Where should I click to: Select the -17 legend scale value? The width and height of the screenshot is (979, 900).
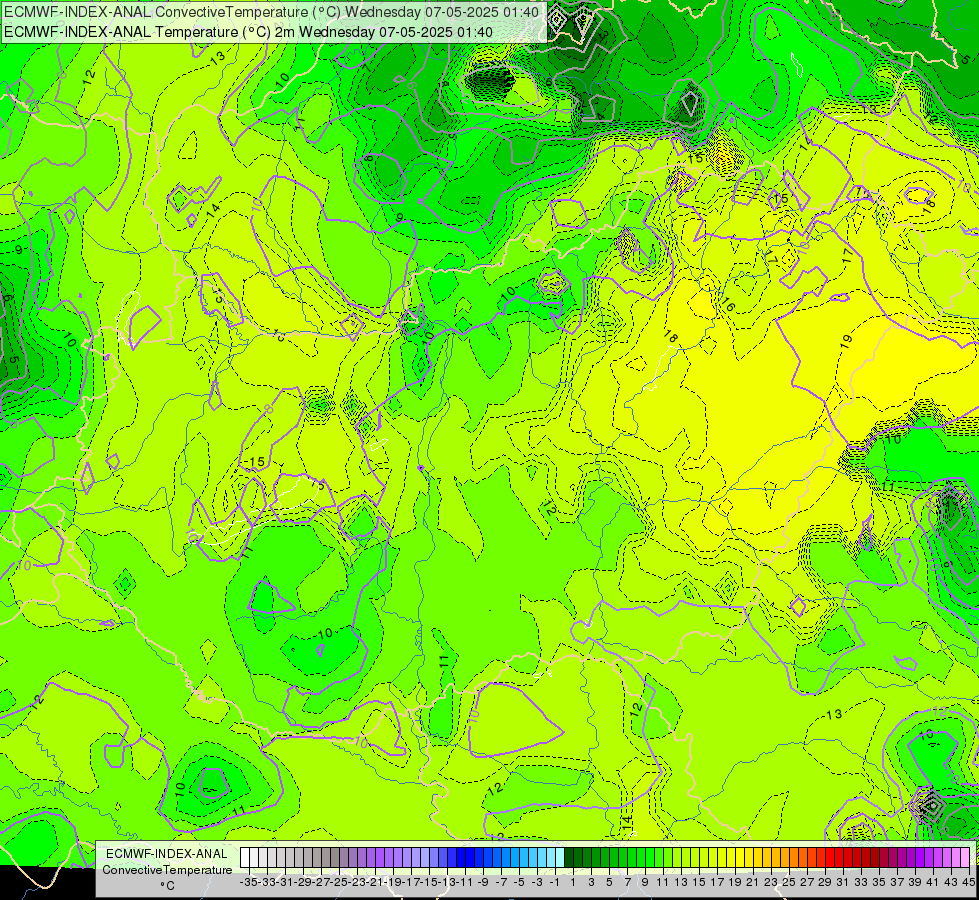pos(411,882)
